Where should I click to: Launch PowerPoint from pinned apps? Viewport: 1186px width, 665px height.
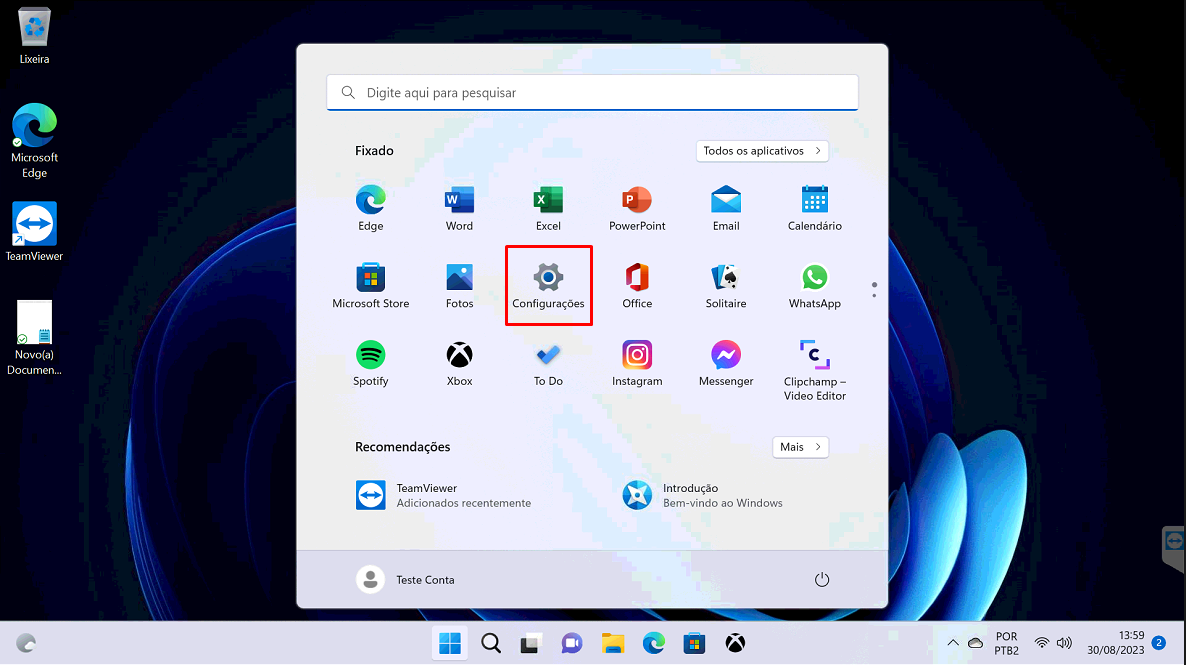637,208
